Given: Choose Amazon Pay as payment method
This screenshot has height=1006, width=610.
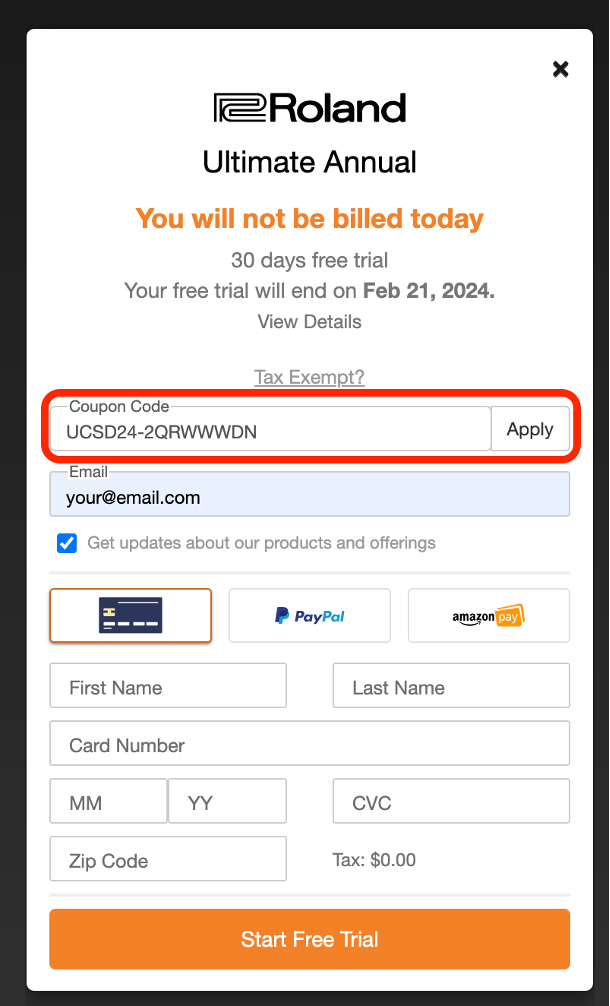Looking at the screenshot, I should point(488,615).
